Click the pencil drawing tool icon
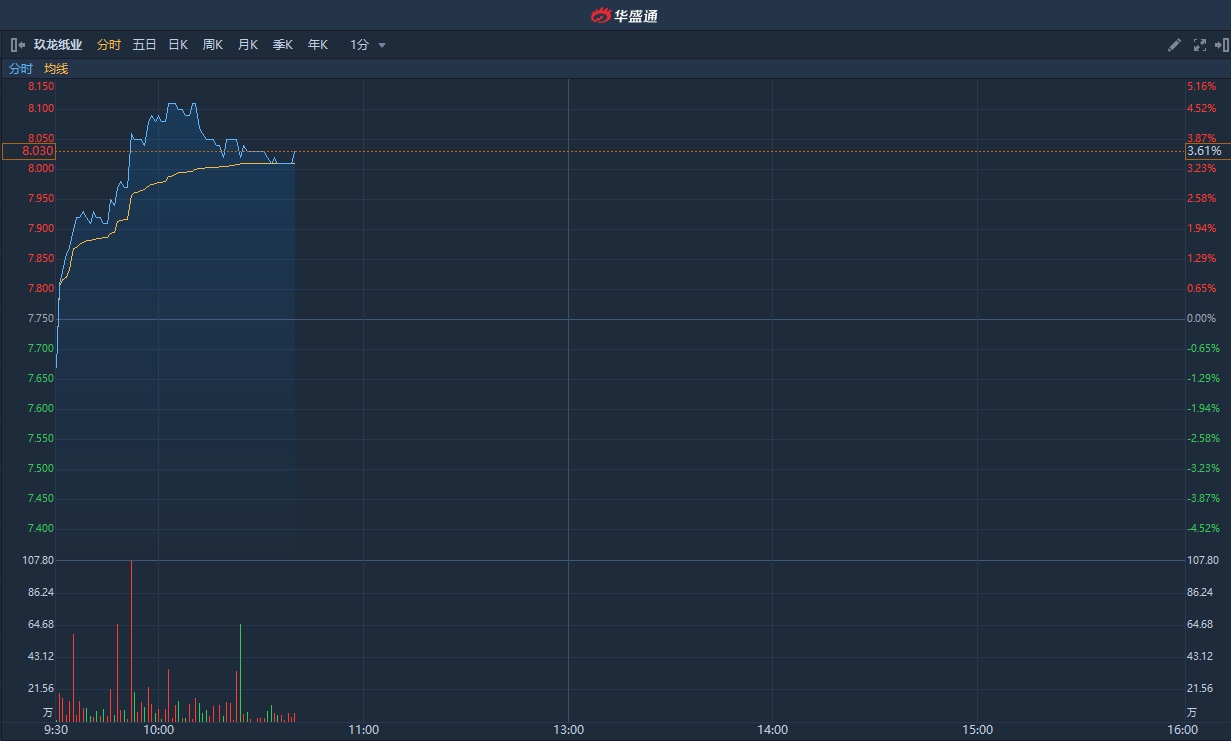The width and height of the screenshot is (1231, 741). 1174,45
